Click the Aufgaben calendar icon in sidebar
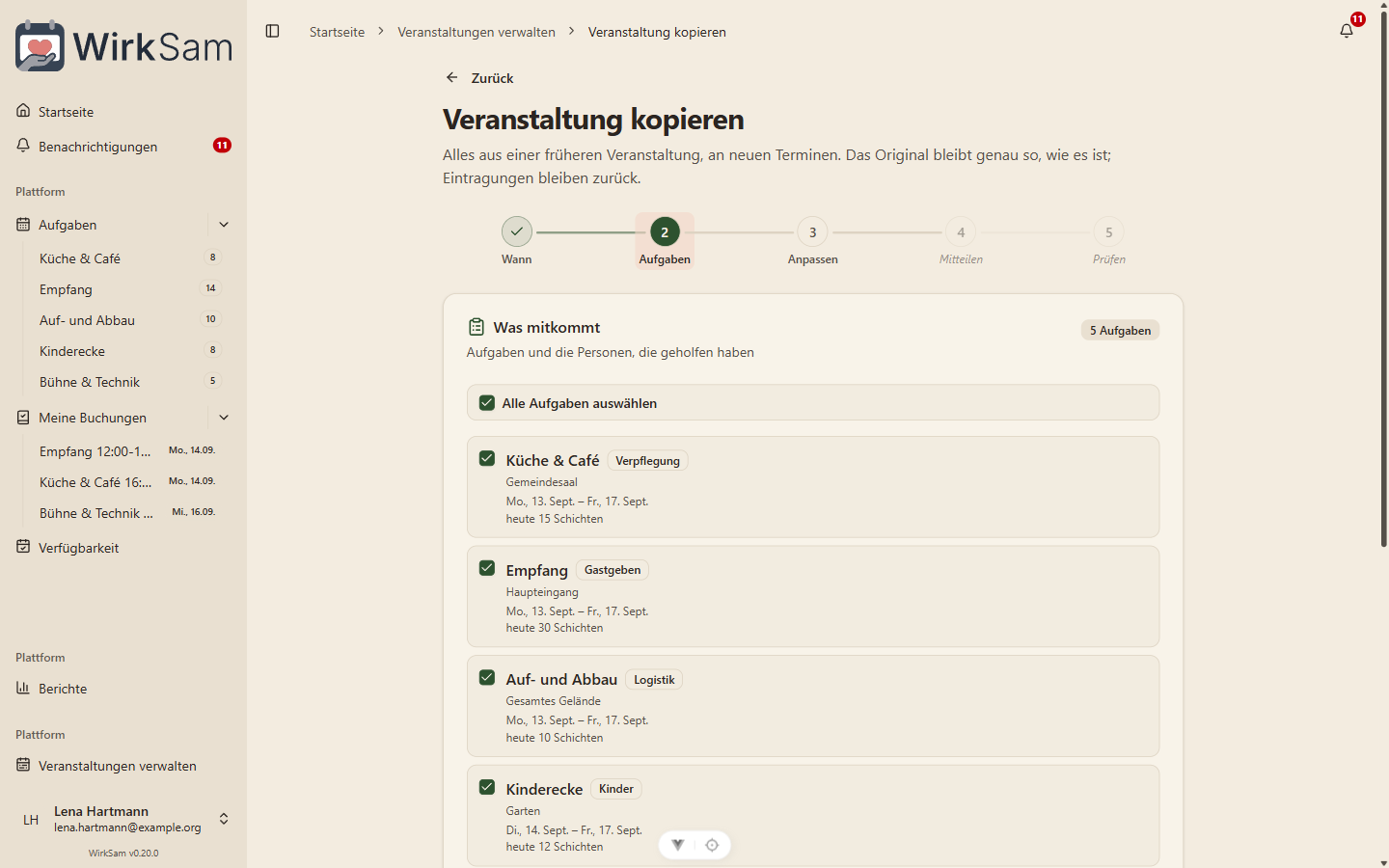Image resolution: width=1389 pixels, height=868 pixels. click(23, 225)
